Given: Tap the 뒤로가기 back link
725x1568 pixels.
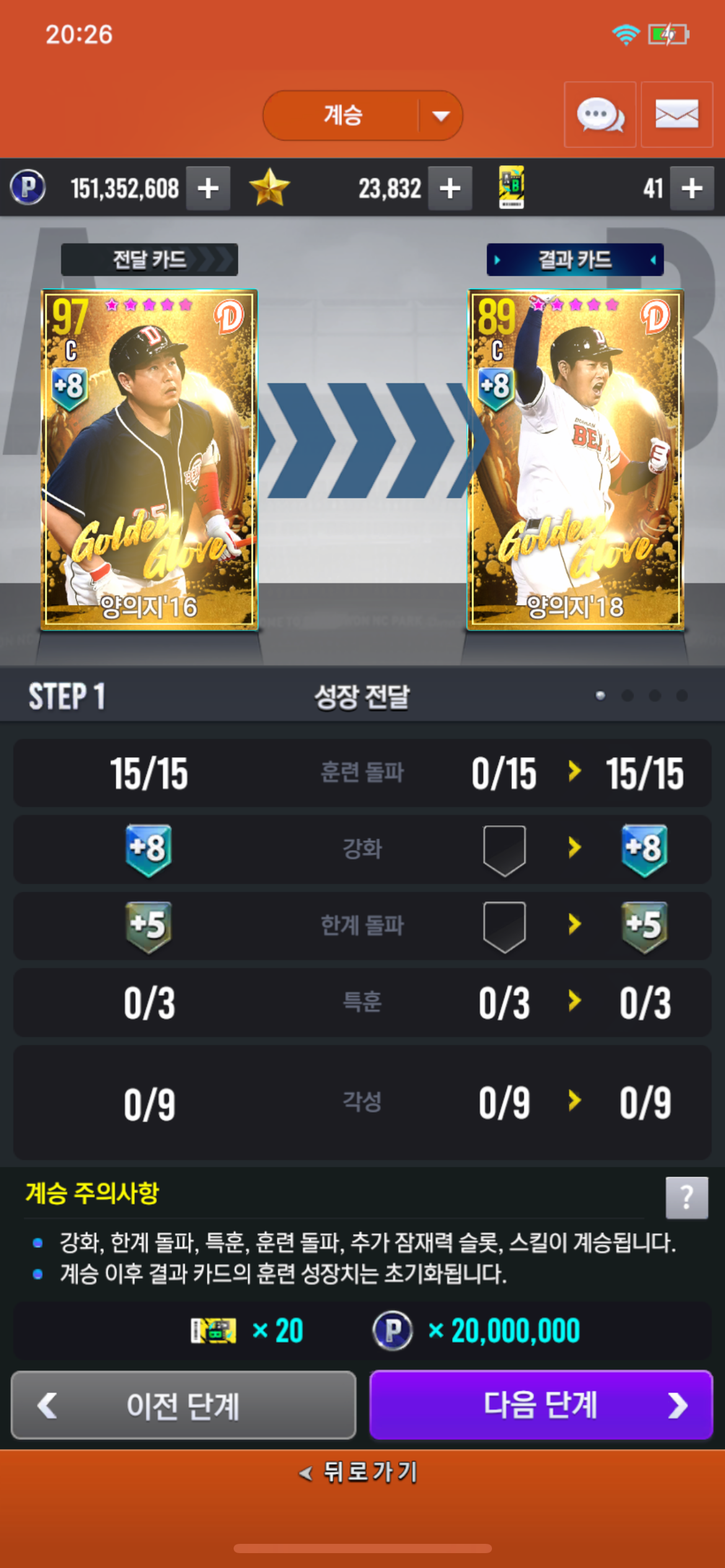Looking at the screenshot, I should (x=358, y=1472).
